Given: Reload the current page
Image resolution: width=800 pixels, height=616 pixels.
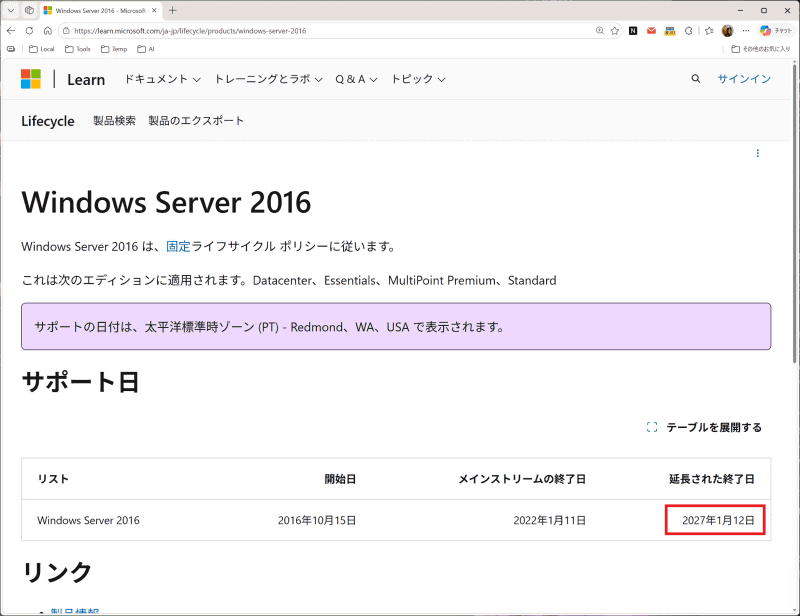Looking at the screenshot, I should tap(30, 31).
